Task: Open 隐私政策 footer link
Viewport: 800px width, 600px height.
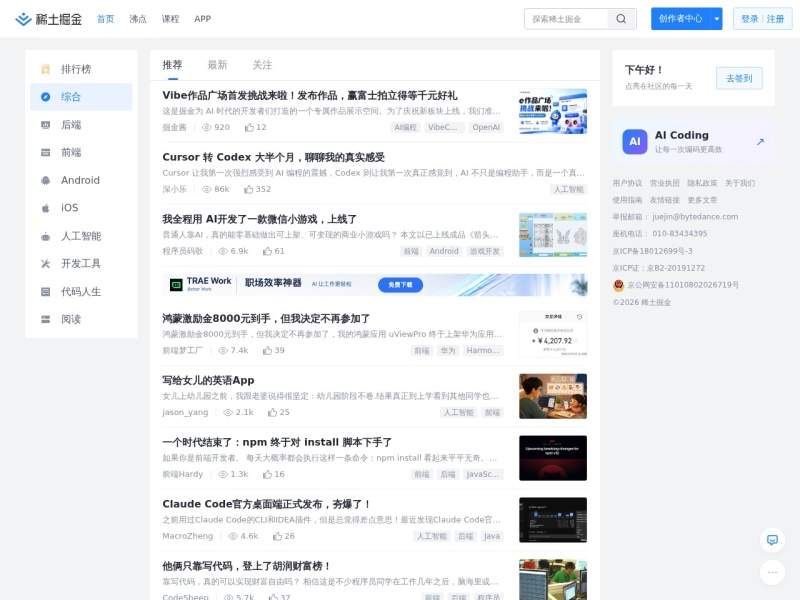Action: click(x=702, y=183)
